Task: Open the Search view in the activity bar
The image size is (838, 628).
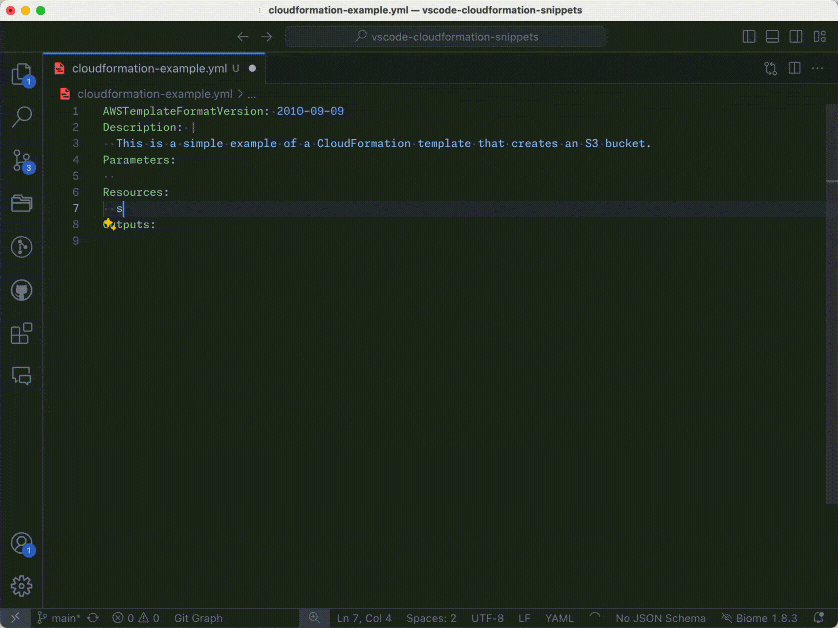Action: (21, 117)
